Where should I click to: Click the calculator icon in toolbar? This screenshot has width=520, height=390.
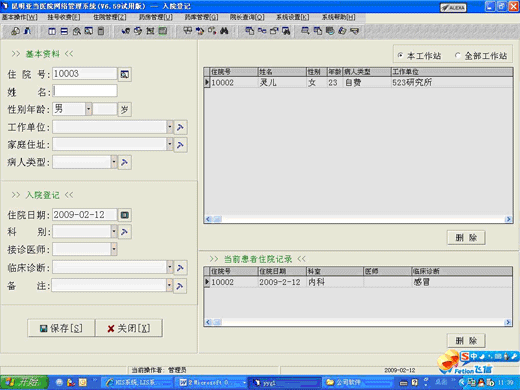[101, 31]
